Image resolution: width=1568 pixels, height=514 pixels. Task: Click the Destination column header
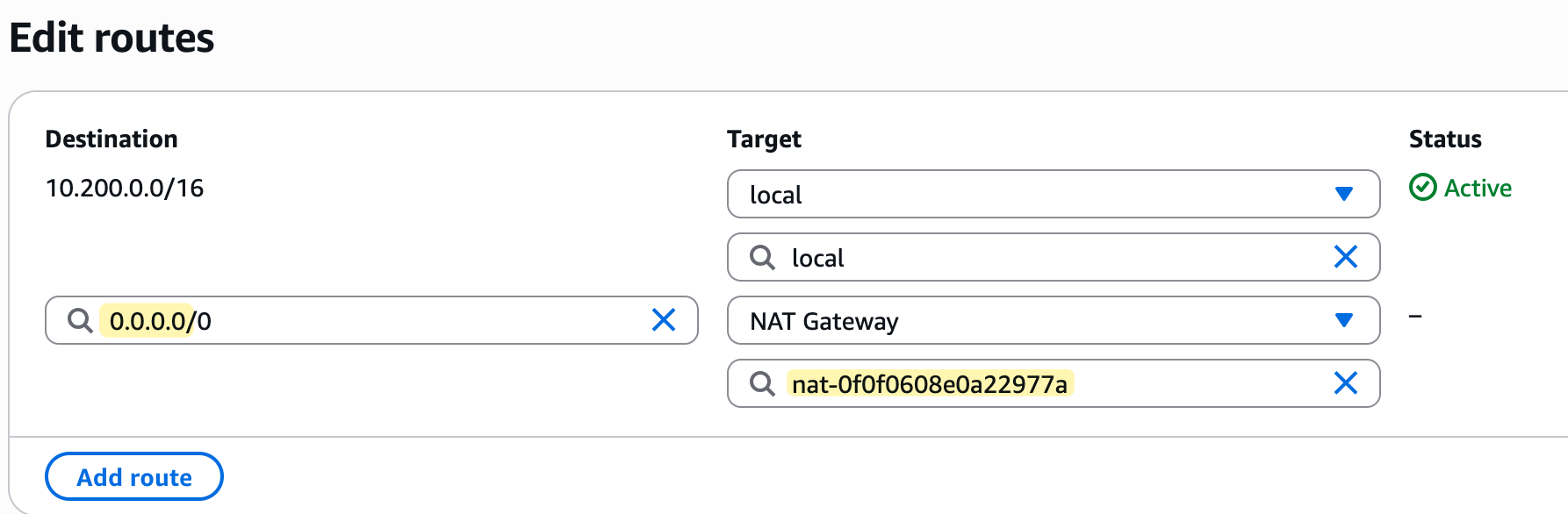click(111, 139)
